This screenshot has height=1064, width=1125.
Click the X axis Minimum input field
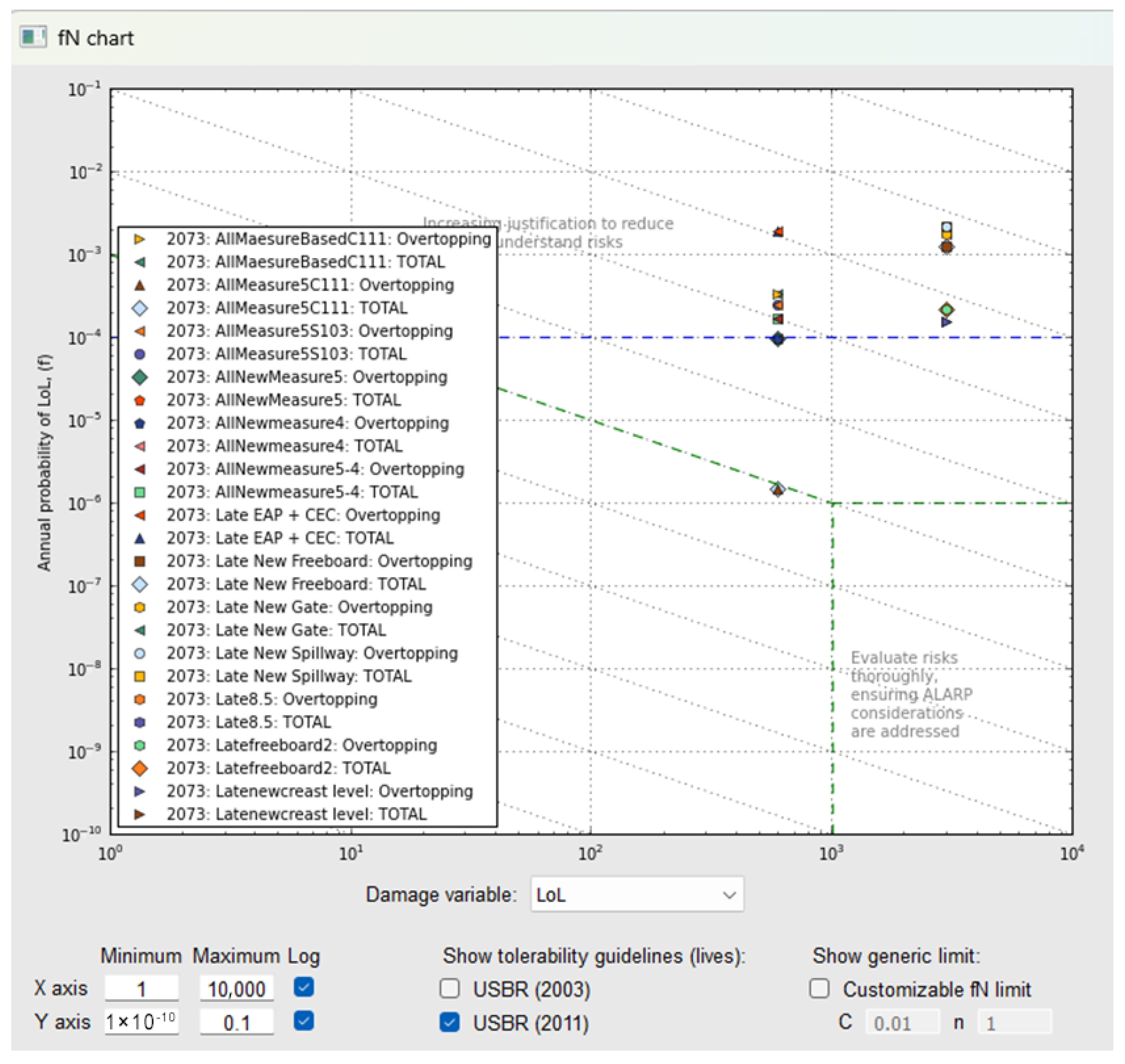pyautogui.click(x=141, y=989)
